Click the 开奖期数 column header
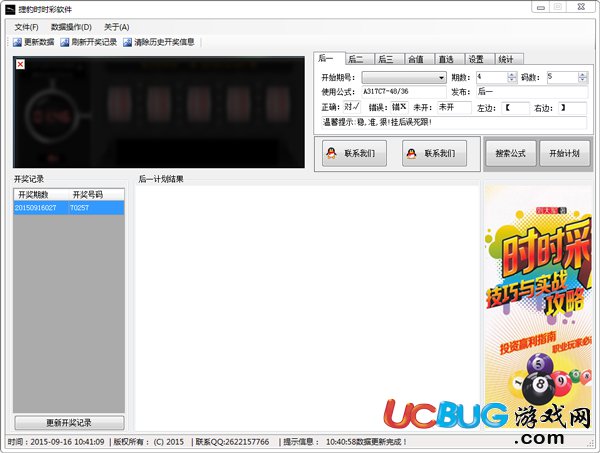 pos(41,195)
